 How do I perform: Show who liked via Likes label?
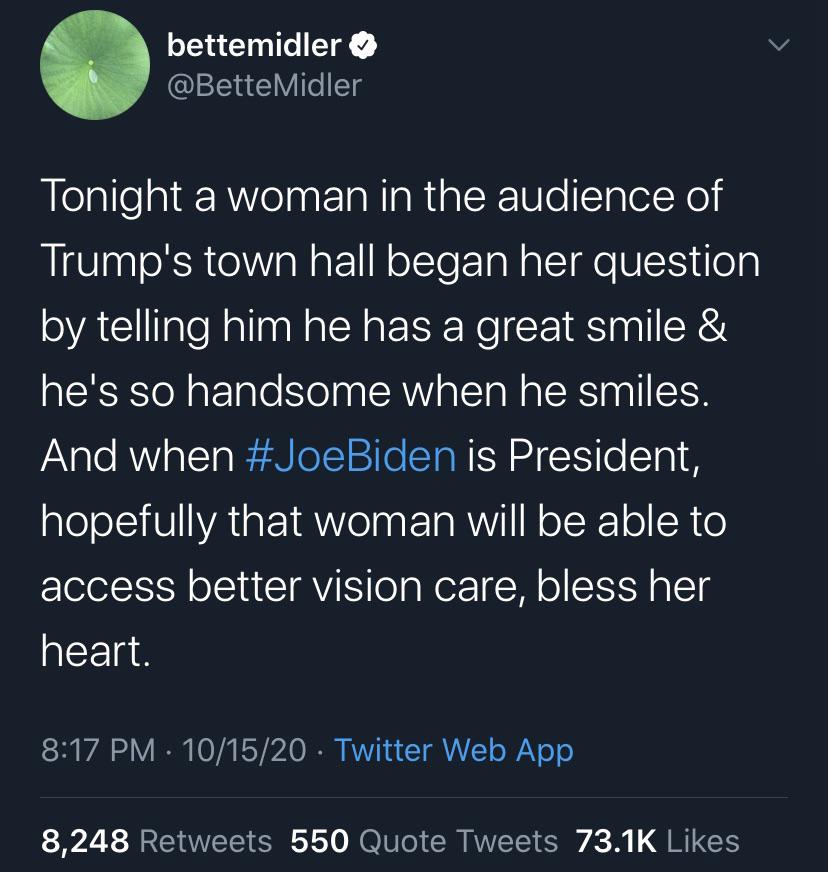[703, 841]
